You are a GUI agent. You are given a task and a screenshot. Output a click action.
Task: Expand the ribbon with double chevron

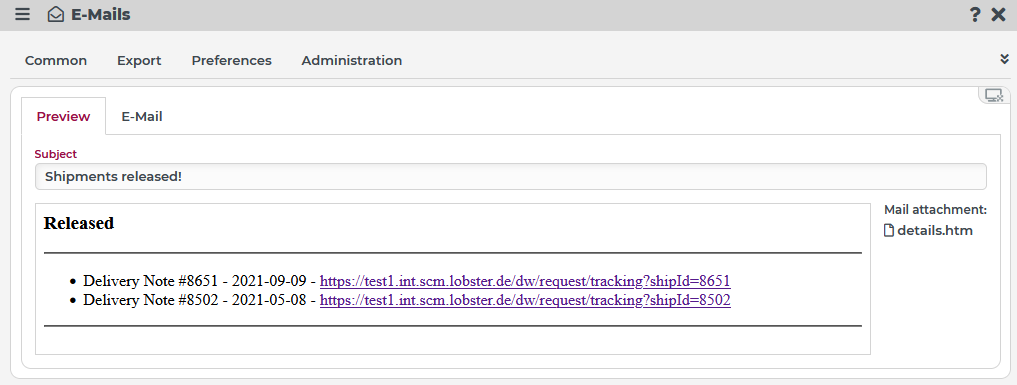(x=1005, y=59)
